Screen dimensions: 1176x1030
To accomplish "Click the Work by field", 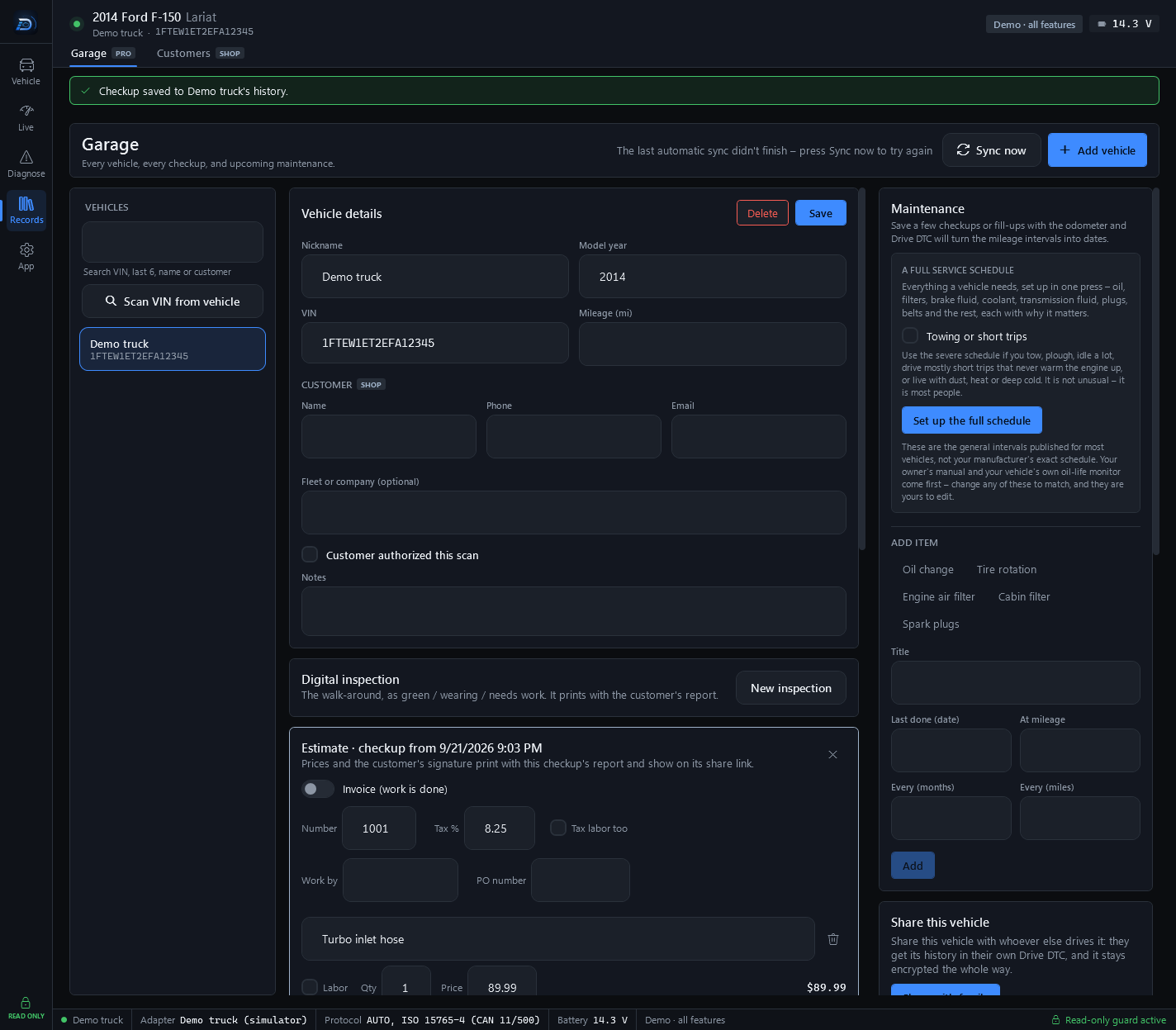I will 401,880.
